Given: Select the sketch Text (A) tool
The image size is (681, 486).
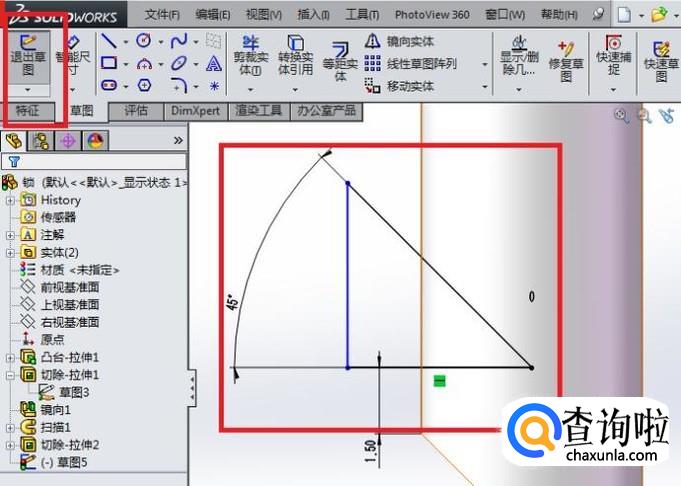Looking at the screenshot, I should point(214,63).
